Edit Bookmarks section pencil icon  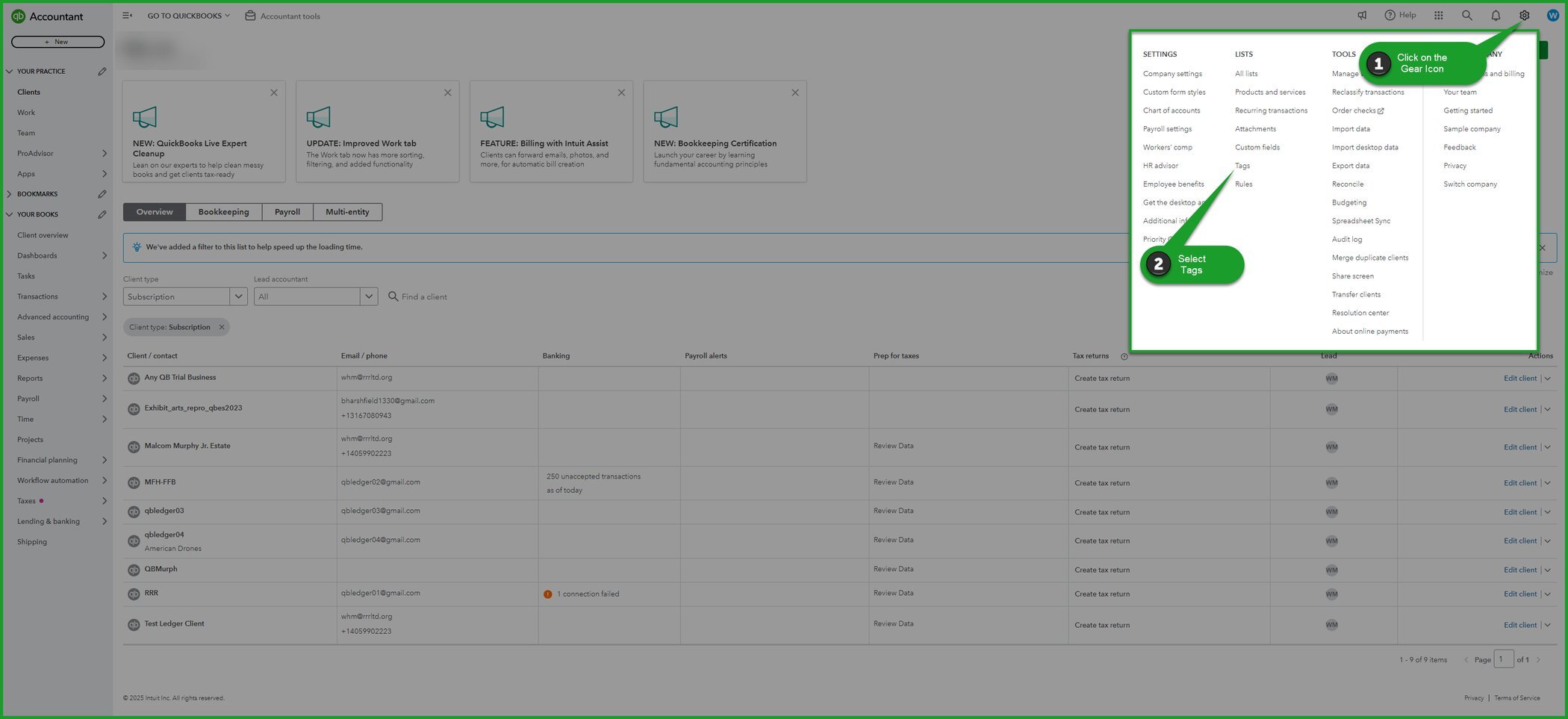[x=102, y=194]
